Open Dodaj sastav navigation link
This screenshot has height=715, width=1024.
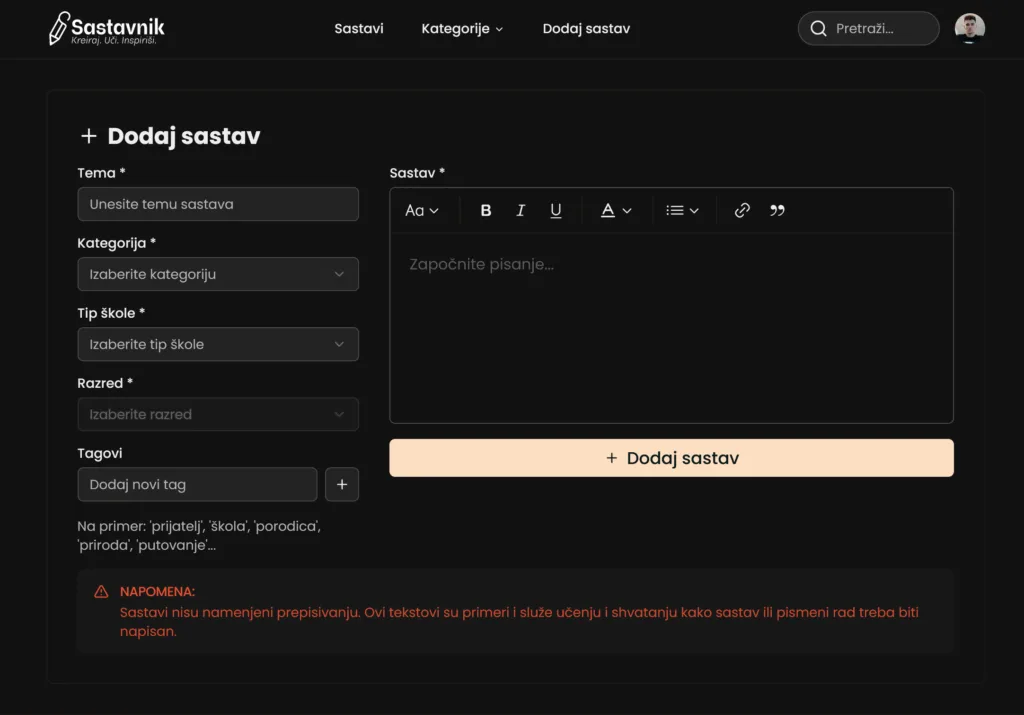586,29
